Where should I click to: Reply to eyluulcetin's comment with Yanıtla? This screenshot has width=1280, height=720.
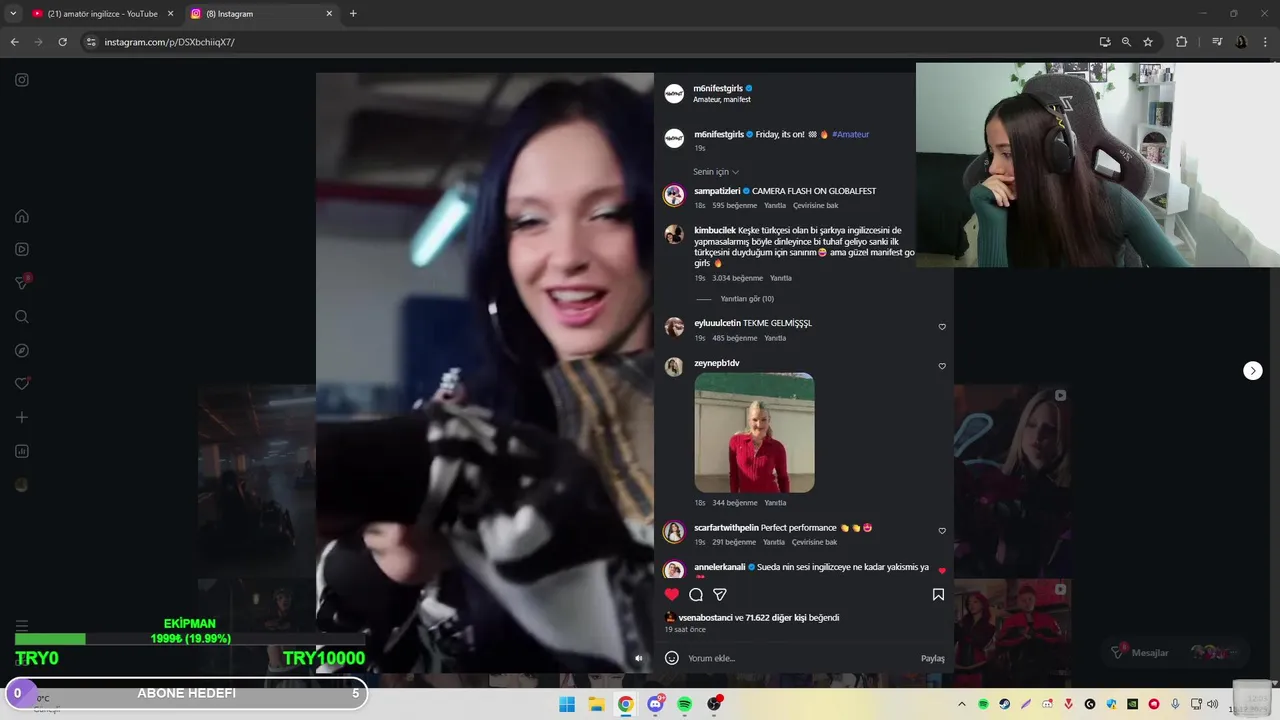click(775, 339)
